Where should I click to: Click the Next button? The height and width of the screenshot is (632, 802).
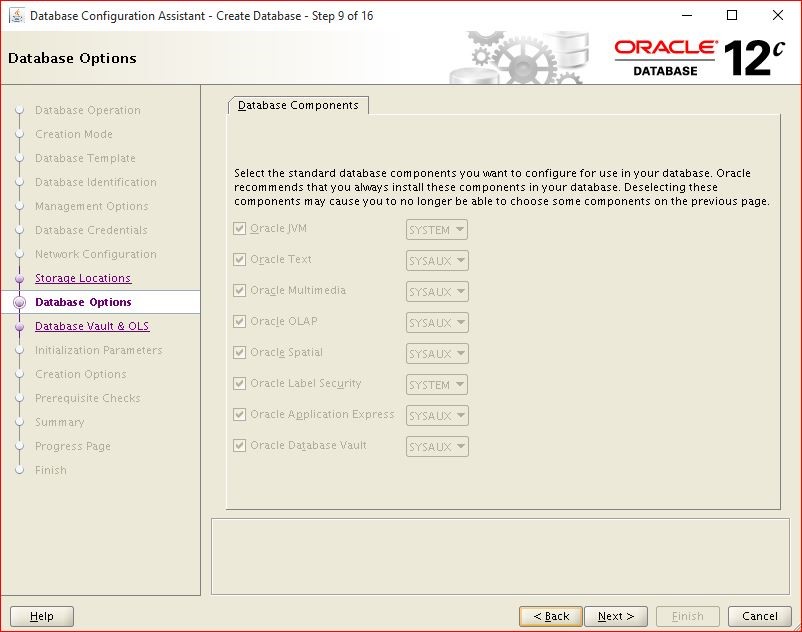616,616
